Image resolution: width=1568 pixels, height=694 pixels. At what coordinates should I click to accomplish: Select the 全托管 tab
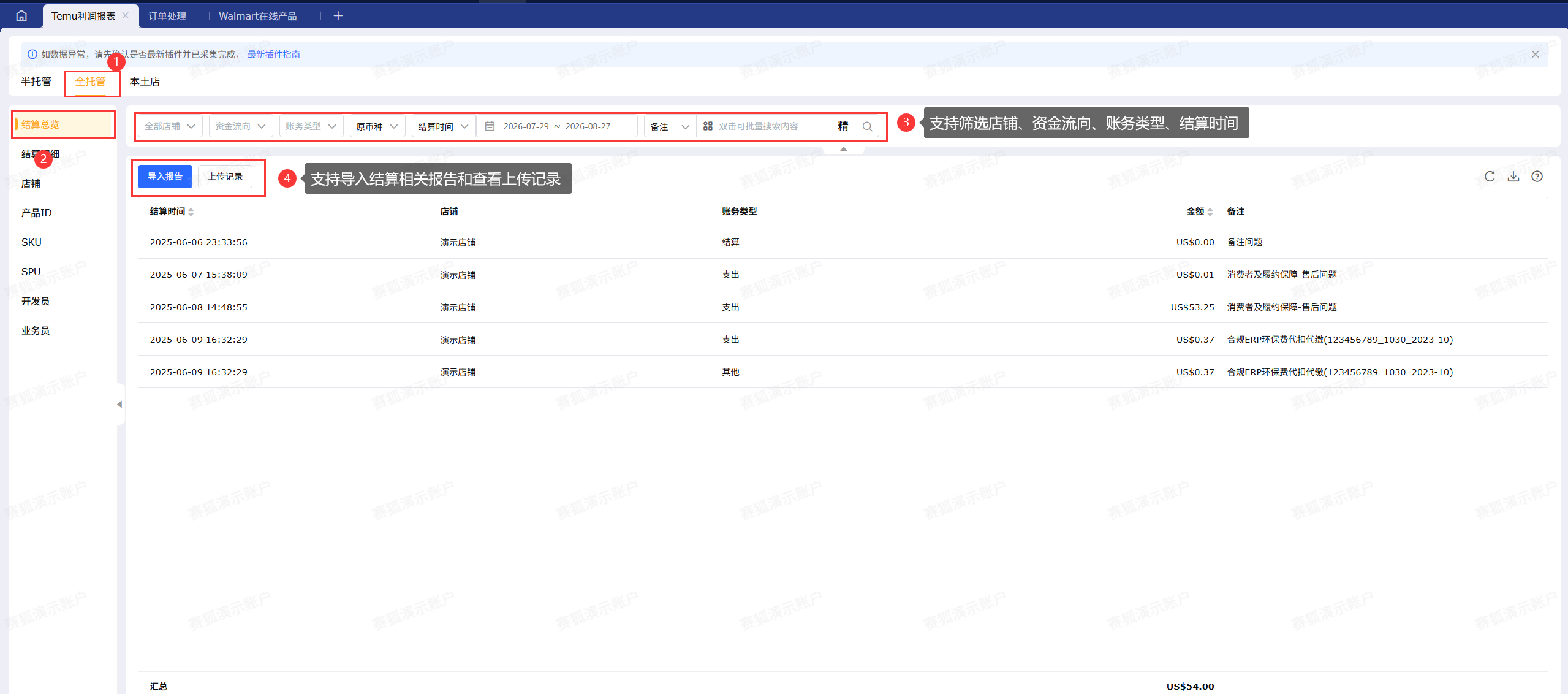point(90,82)
